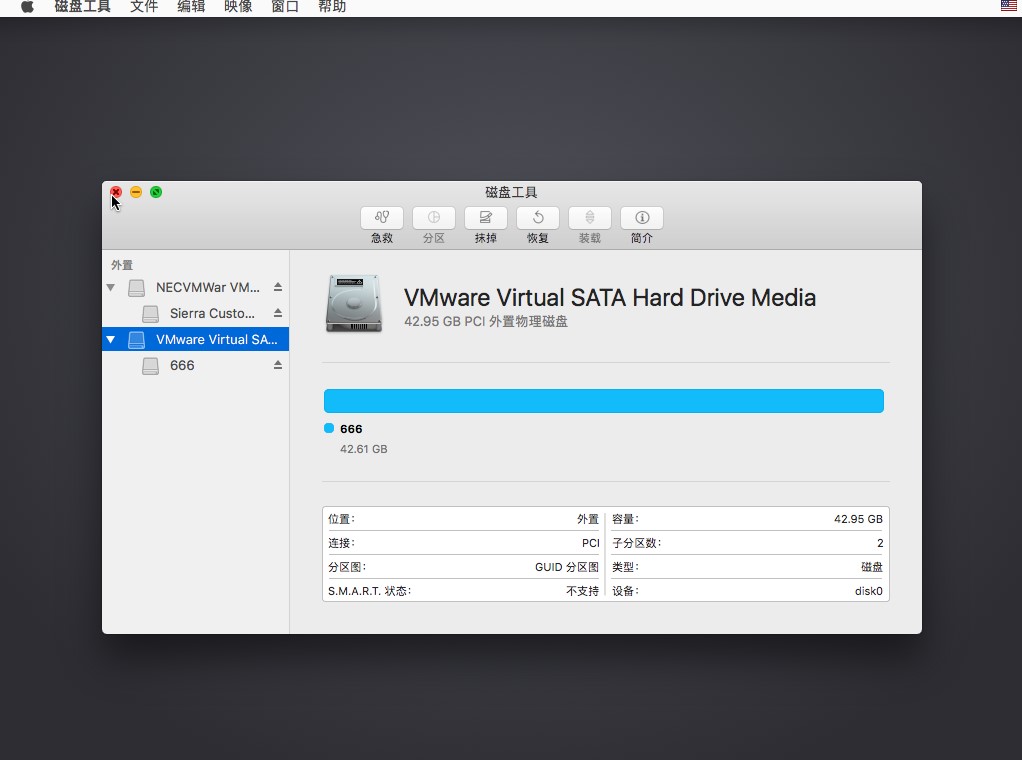The width and height of the screenshot is (1022, 760).
Task: Click the Erase (抹掉) toolbar button
Action: pos(486,218)
